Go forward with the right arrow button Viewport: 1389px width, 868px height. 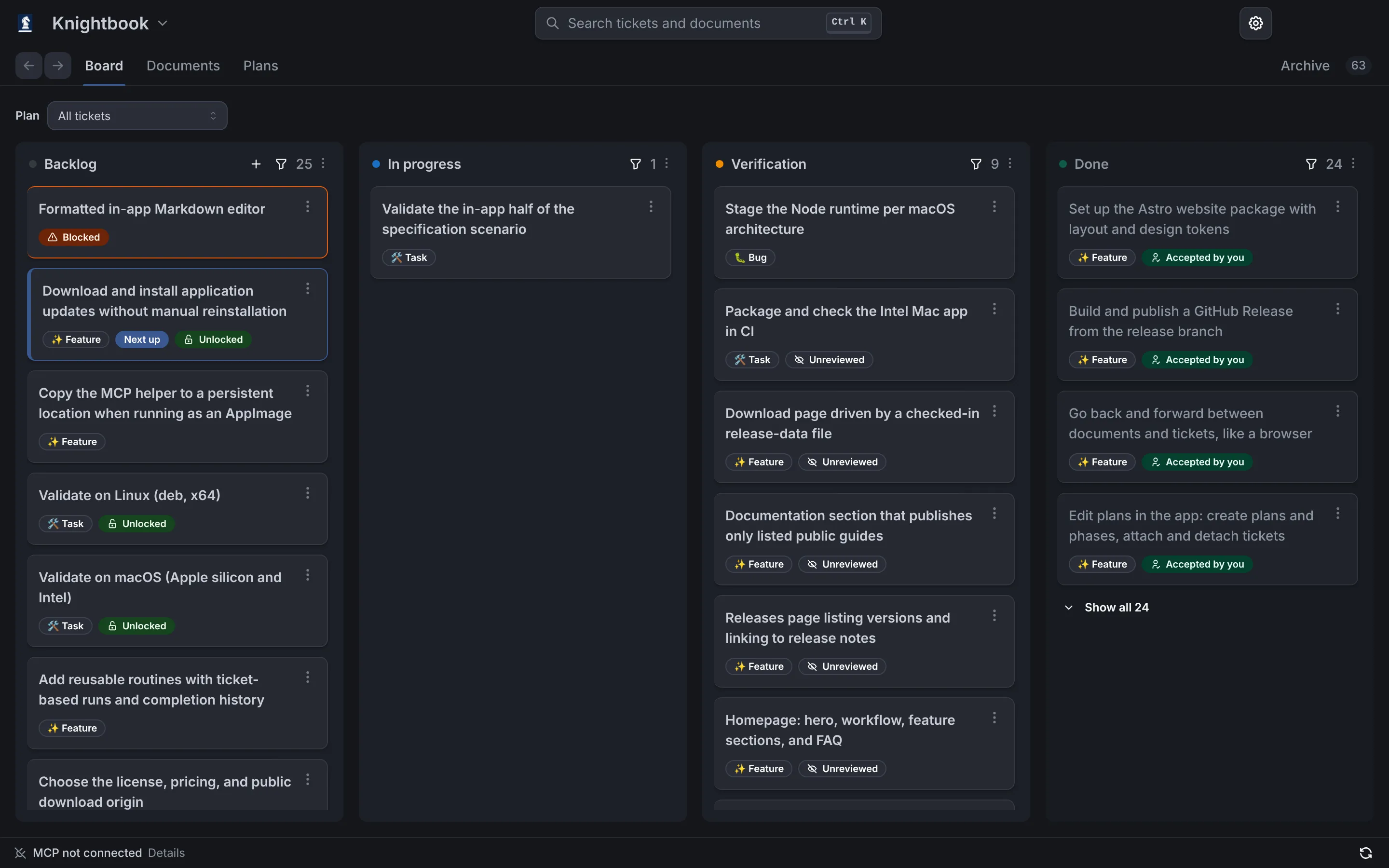pos(57,66)
